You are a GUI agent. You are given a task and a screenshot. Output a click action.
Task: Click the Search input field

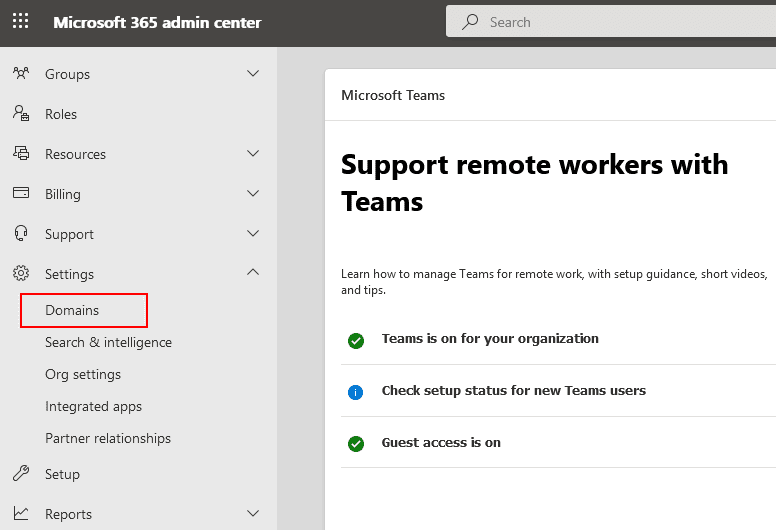click(620, 22)
